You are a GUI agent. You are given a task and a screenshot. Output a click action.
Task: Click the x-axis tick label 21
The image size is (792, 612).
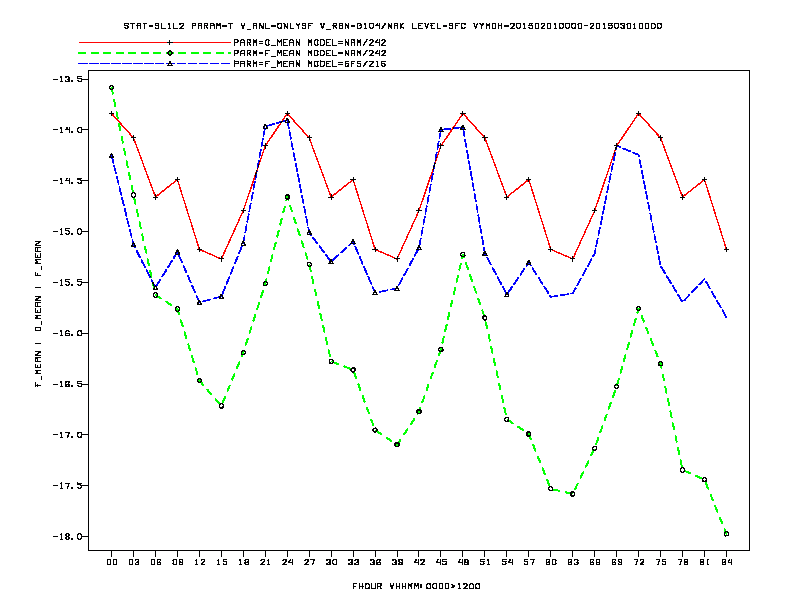(265, 562)
